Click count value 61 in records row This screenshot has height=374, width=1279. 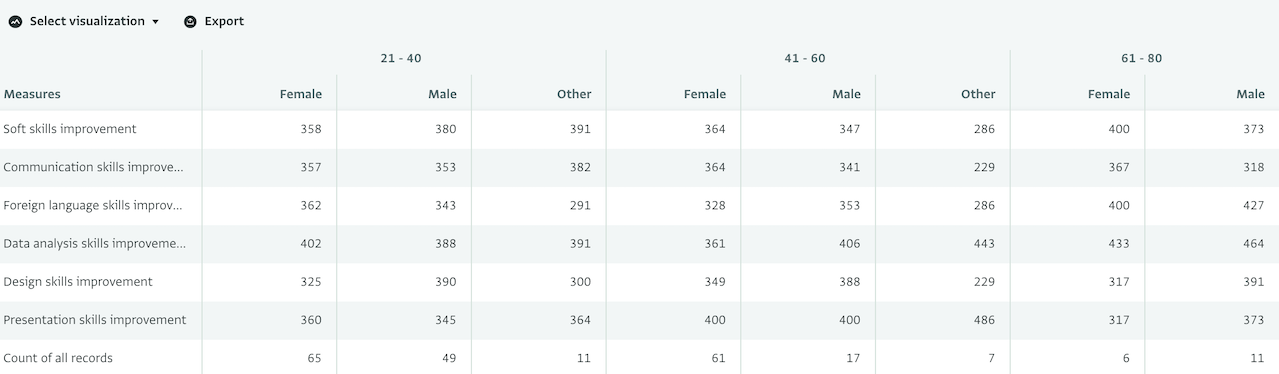coord(719,357)
